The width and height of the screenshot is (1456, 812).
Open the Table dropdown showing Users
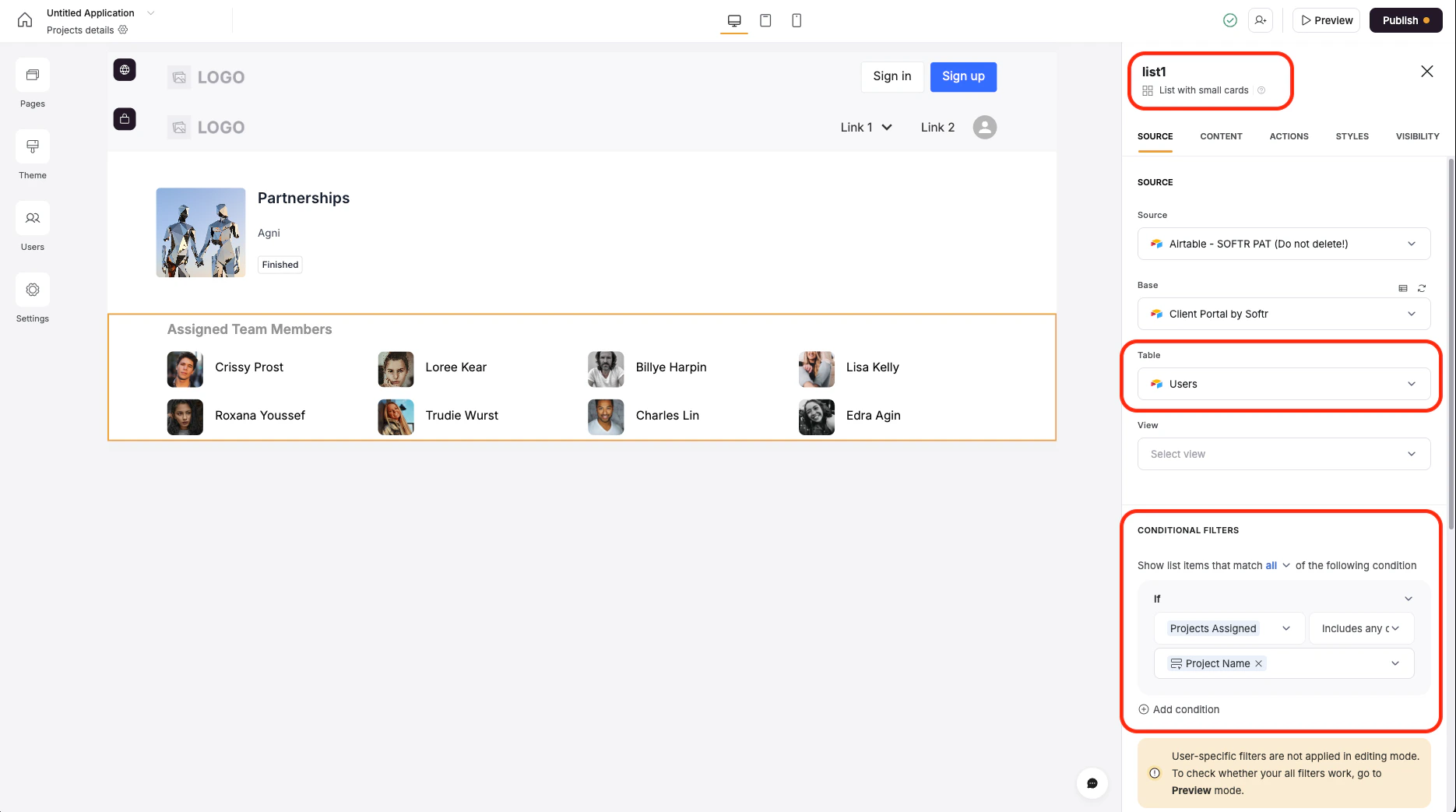1284,384
